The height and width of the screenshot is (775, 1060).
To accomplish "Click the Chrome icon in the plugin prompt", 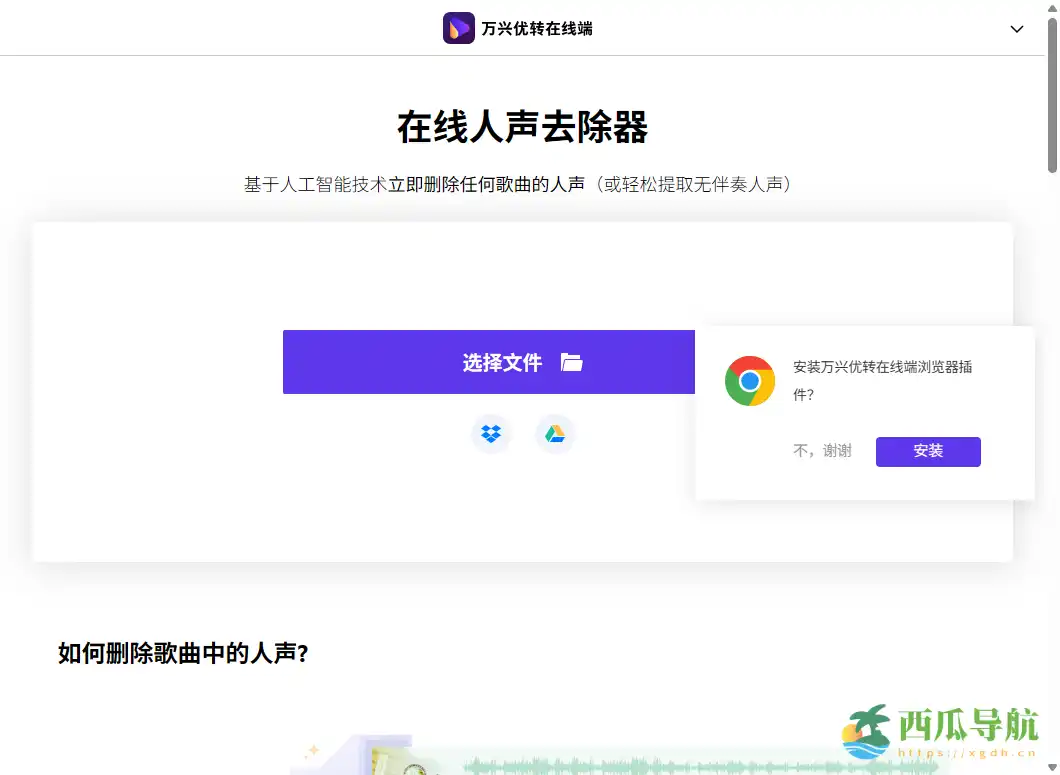I will 750,381.
